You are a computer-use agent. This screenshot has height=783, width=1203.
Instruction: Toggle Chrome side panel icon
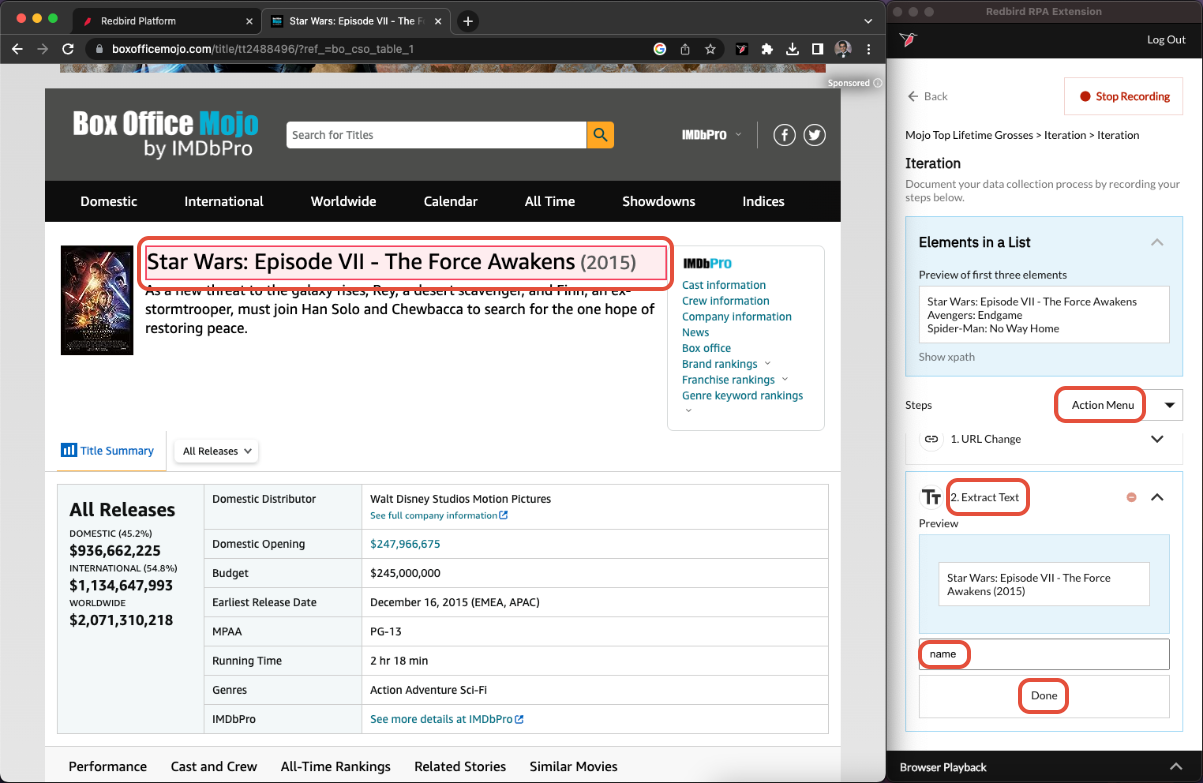(817, 48)
